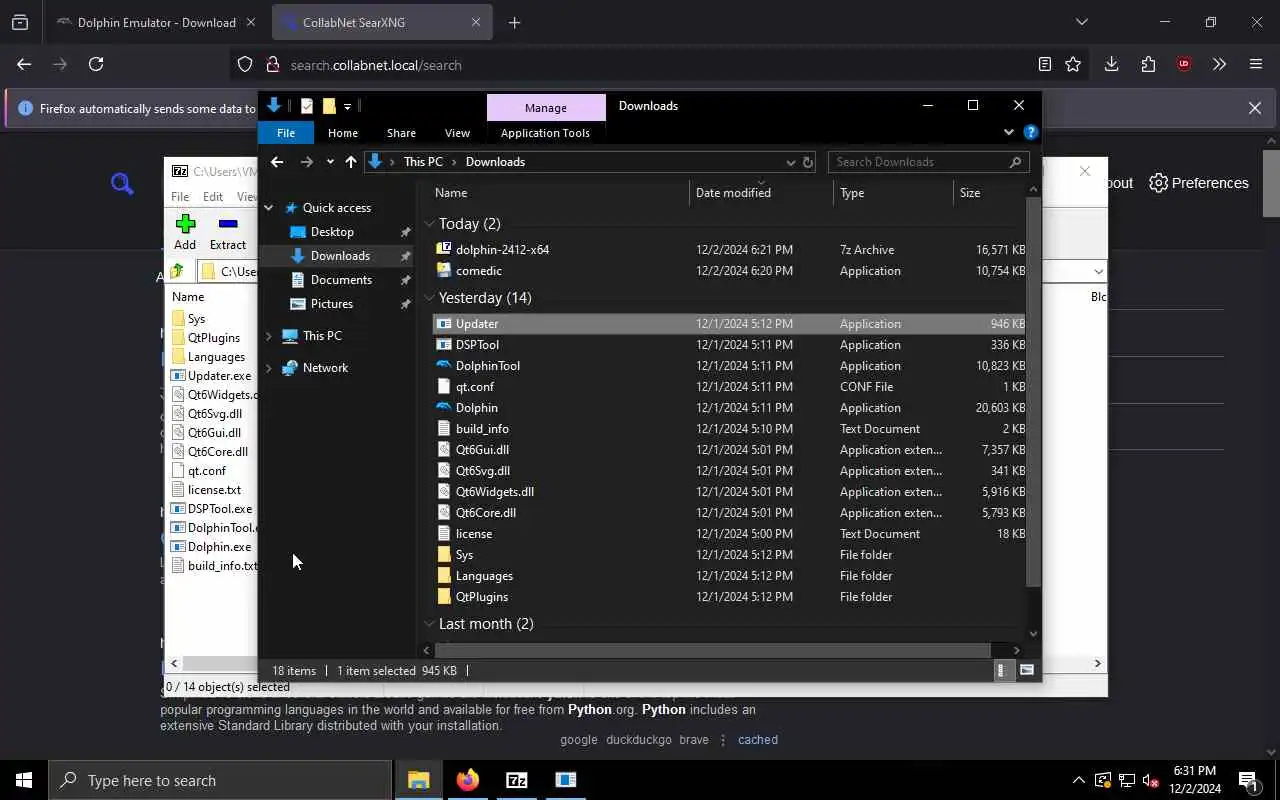The width and height of the screenshot is (1280, 800).
Task: Open the Explorer File menu
Action: click(x=286, y=132)
